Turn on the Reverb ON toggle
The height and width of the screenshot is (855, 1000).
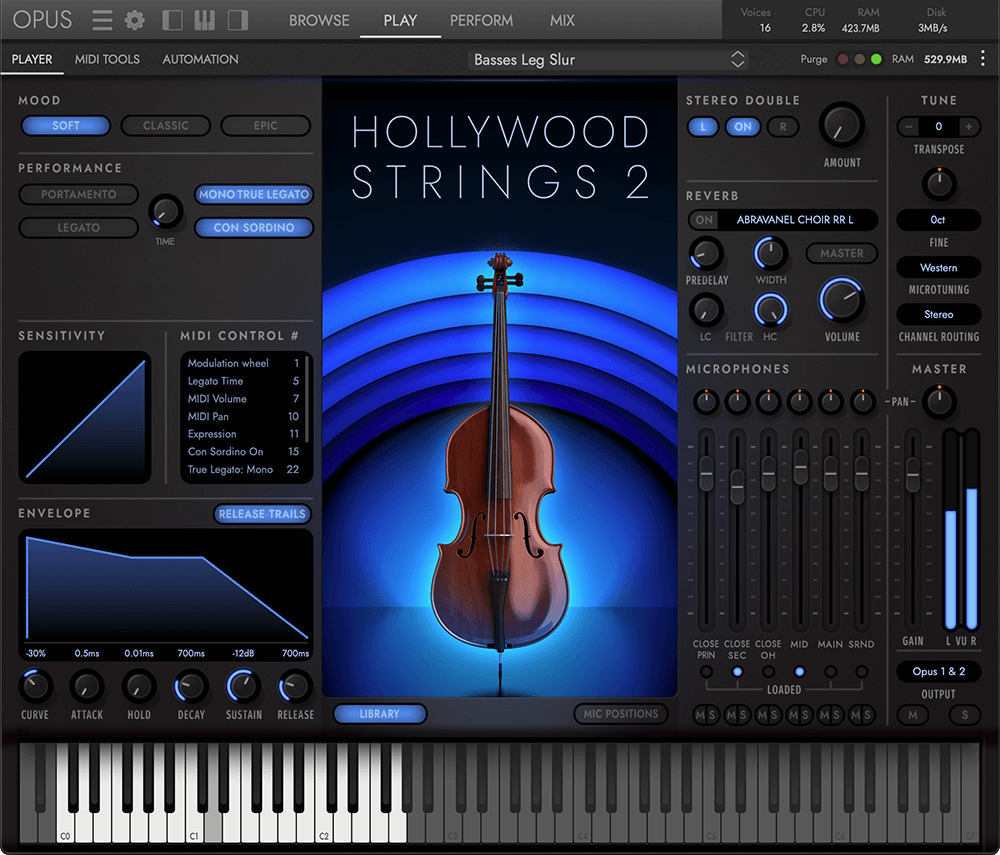tap(703, 220)
